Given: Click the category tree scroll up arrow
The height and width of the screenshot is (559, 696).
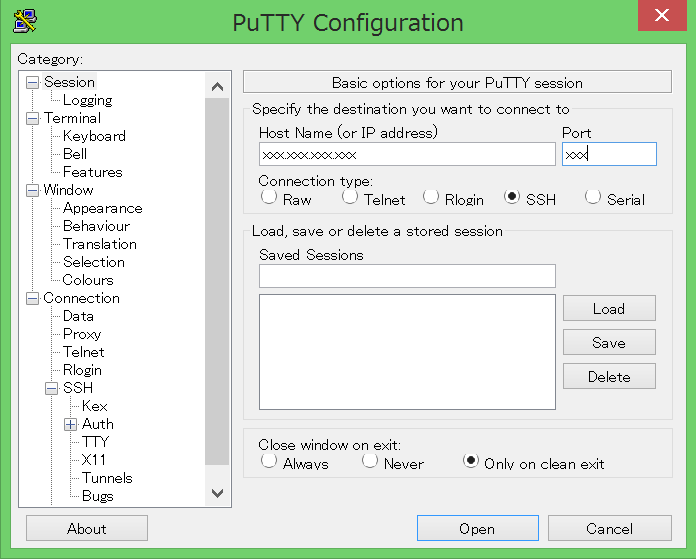Looking at the screenshot, I should click(x=218, y=86).
